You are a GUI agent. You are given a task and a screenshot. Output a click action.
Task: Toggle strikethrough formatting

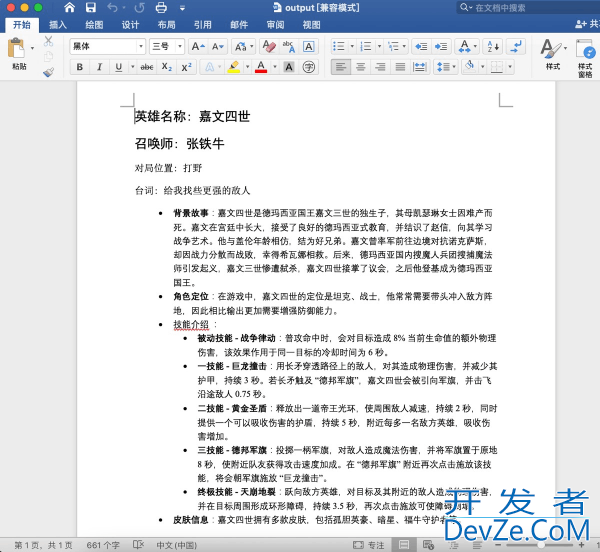(147, 67)
